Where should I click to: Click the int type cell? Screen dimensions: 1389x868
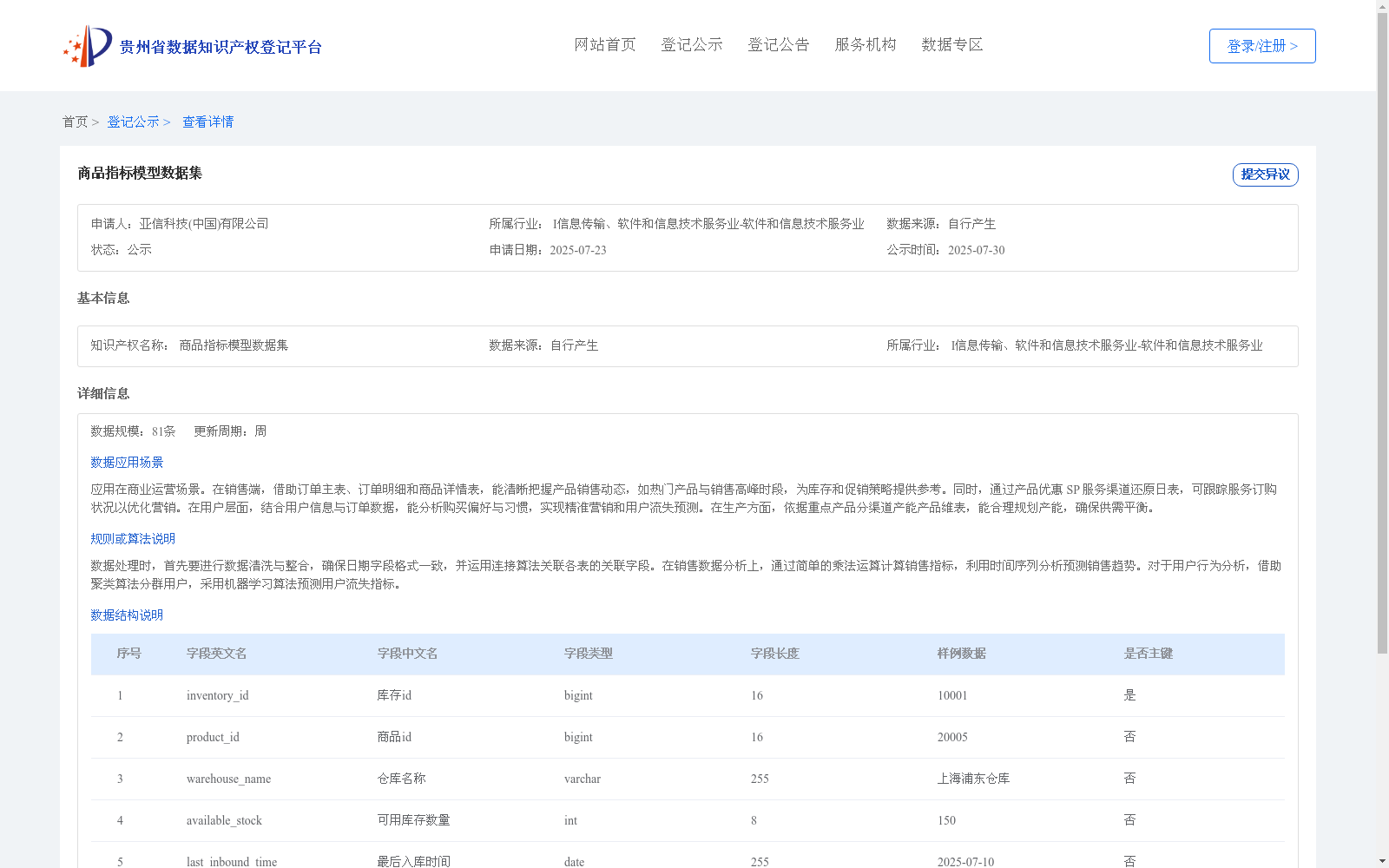click(x=570, y=820)
